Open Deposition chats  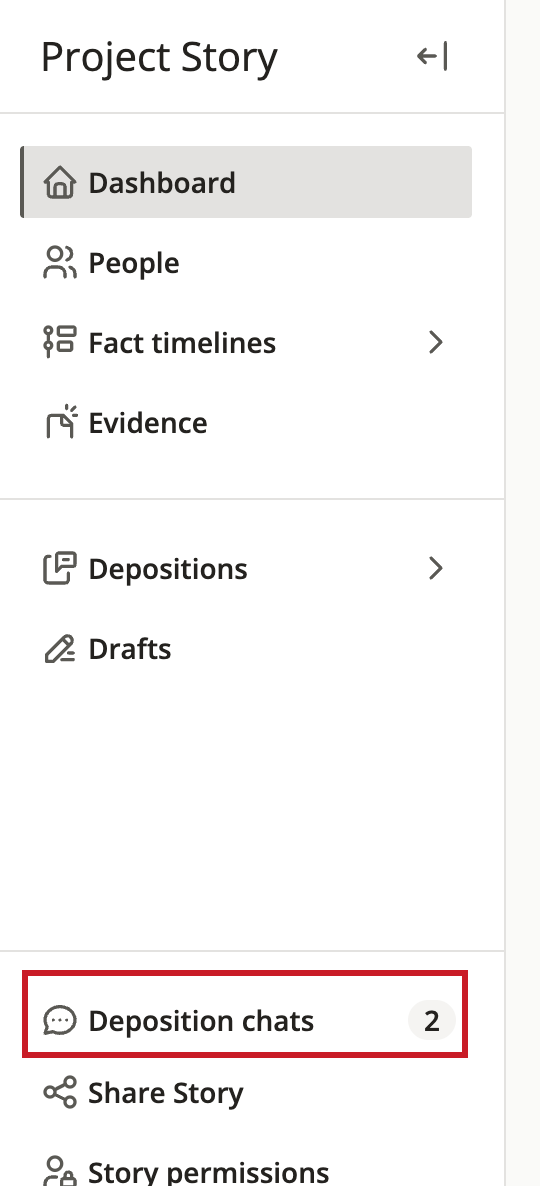pos(247,1021)
